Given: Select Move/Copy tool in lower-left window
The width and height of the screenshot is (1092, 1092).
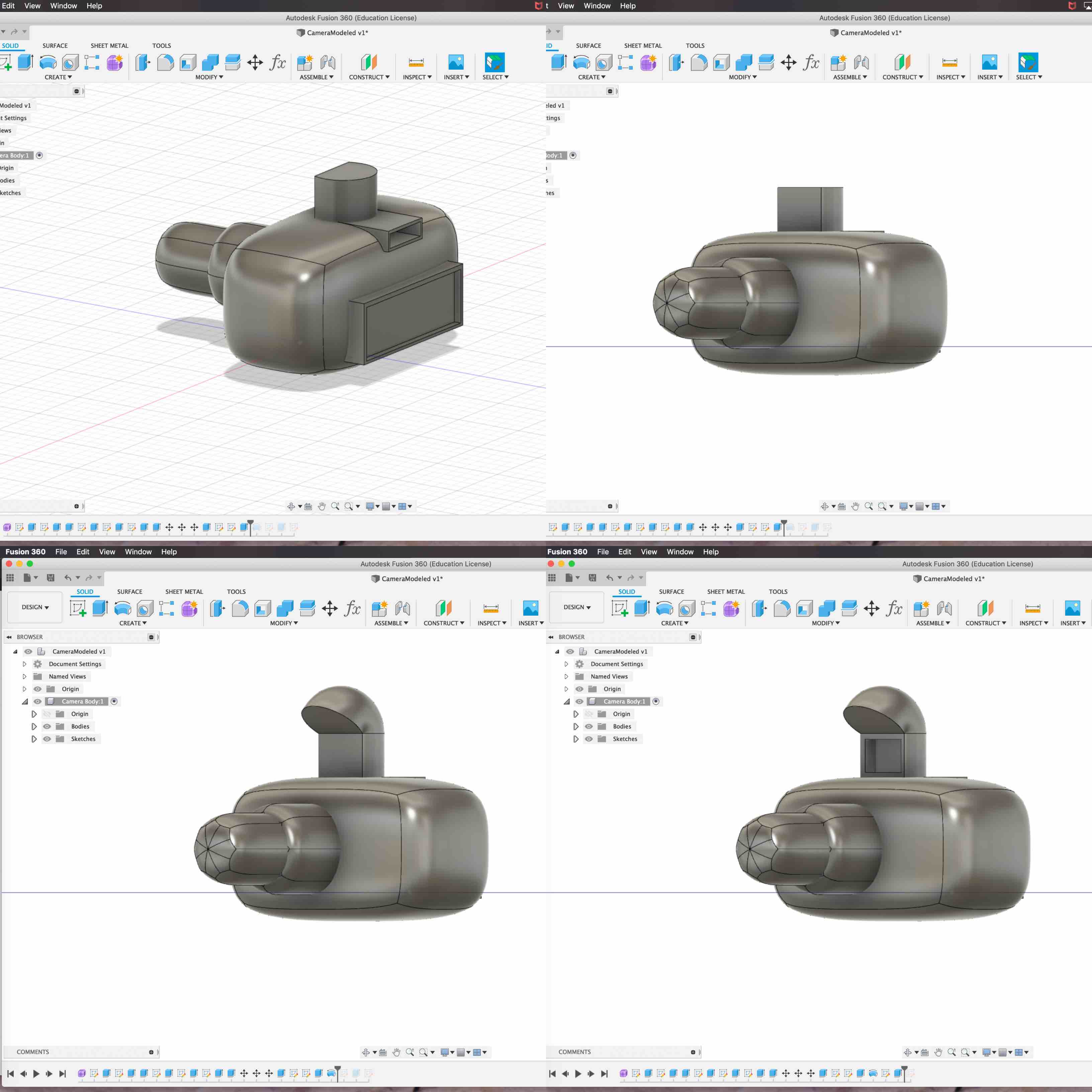Looking at the screenshot, I should coord(330,608).
